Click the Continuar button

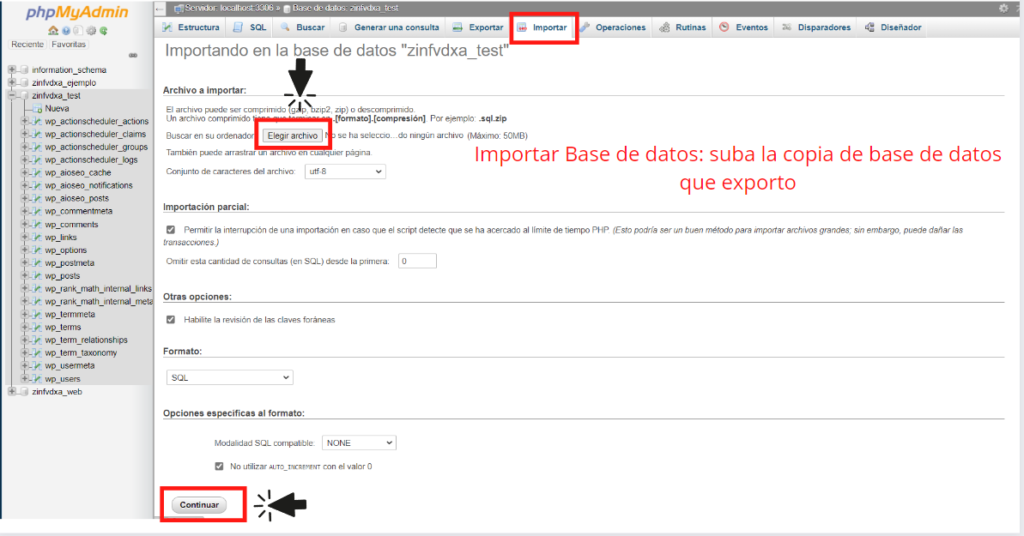199,505
